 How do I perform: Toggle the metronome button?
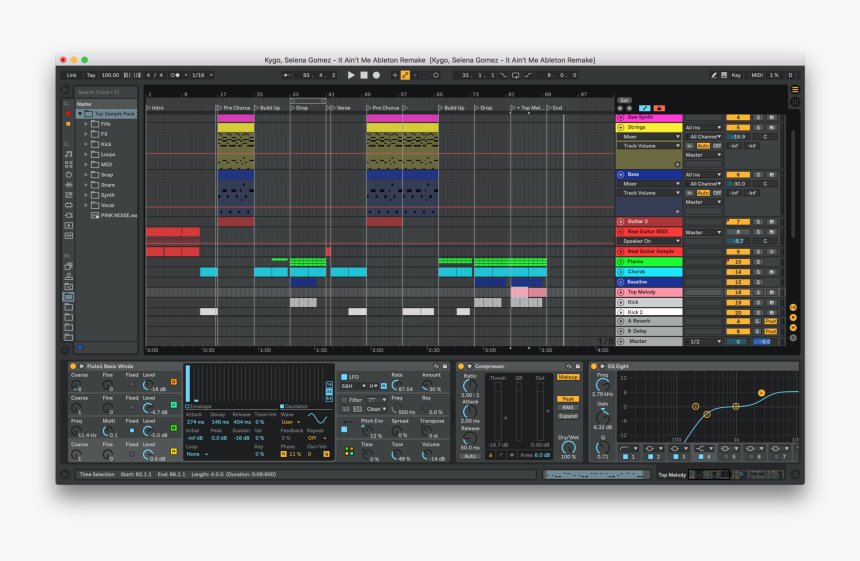pos(175,75)
